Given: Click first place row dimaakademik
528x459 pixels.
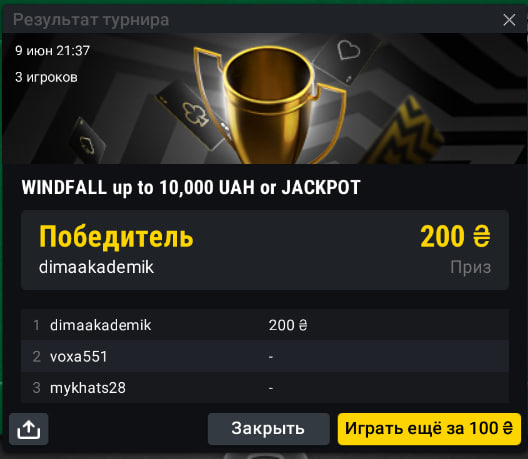Looking at the screenshot, I should [265, 325].
